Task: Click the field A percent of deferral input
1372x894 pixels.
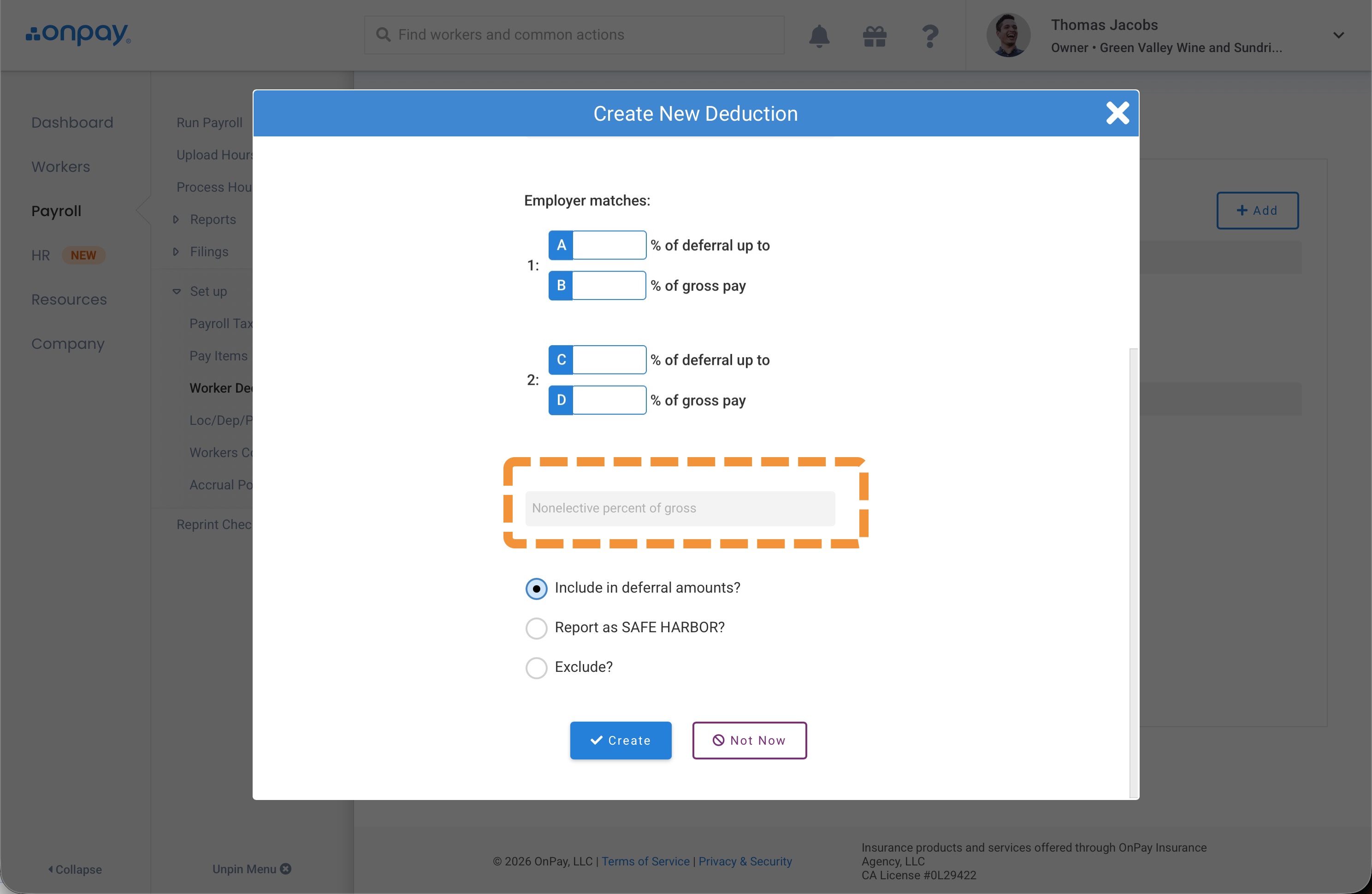Action: point(608,245)
